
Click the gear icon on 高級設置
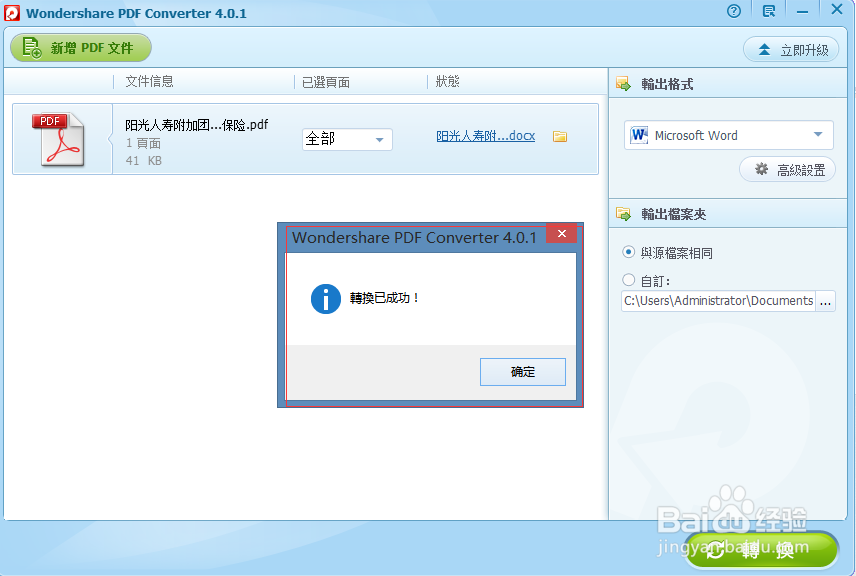(760, 168)
